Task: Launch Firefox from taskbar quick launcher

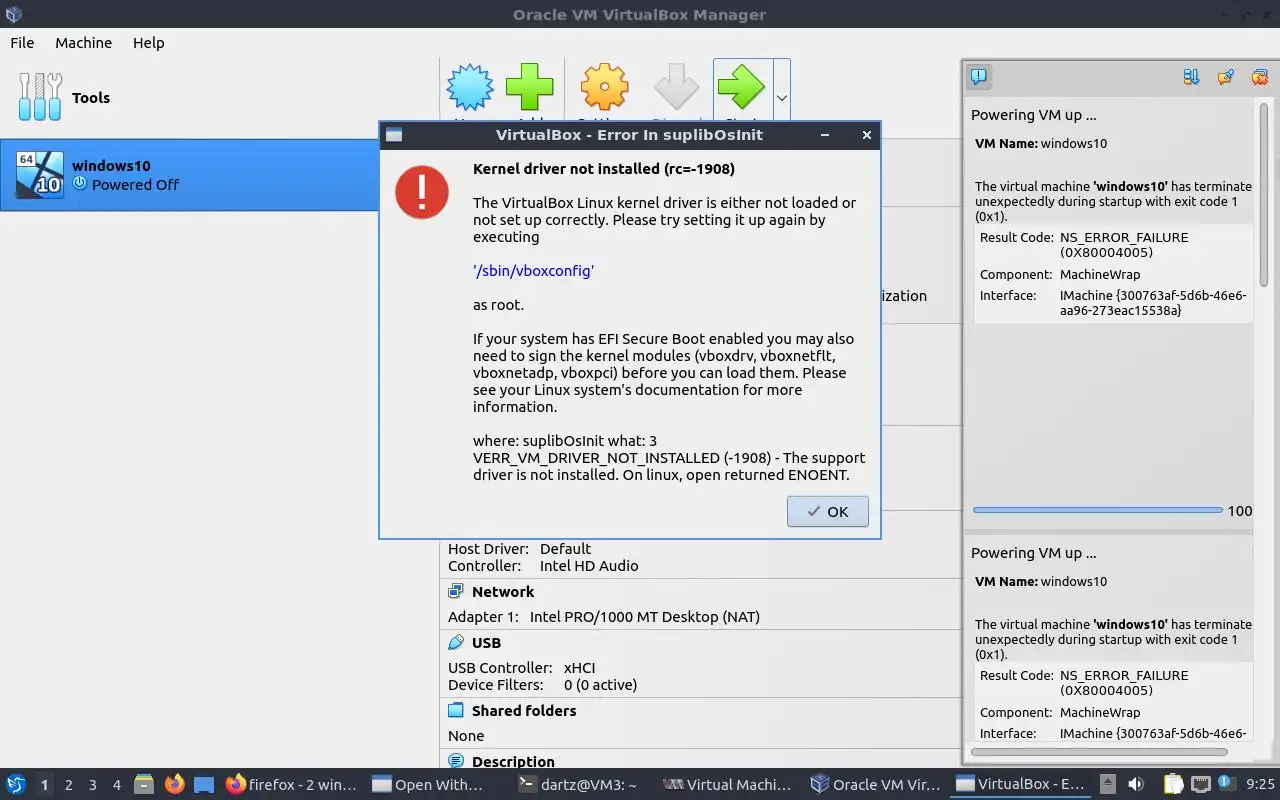Action: pyautogui.click(x=175, y=784)
